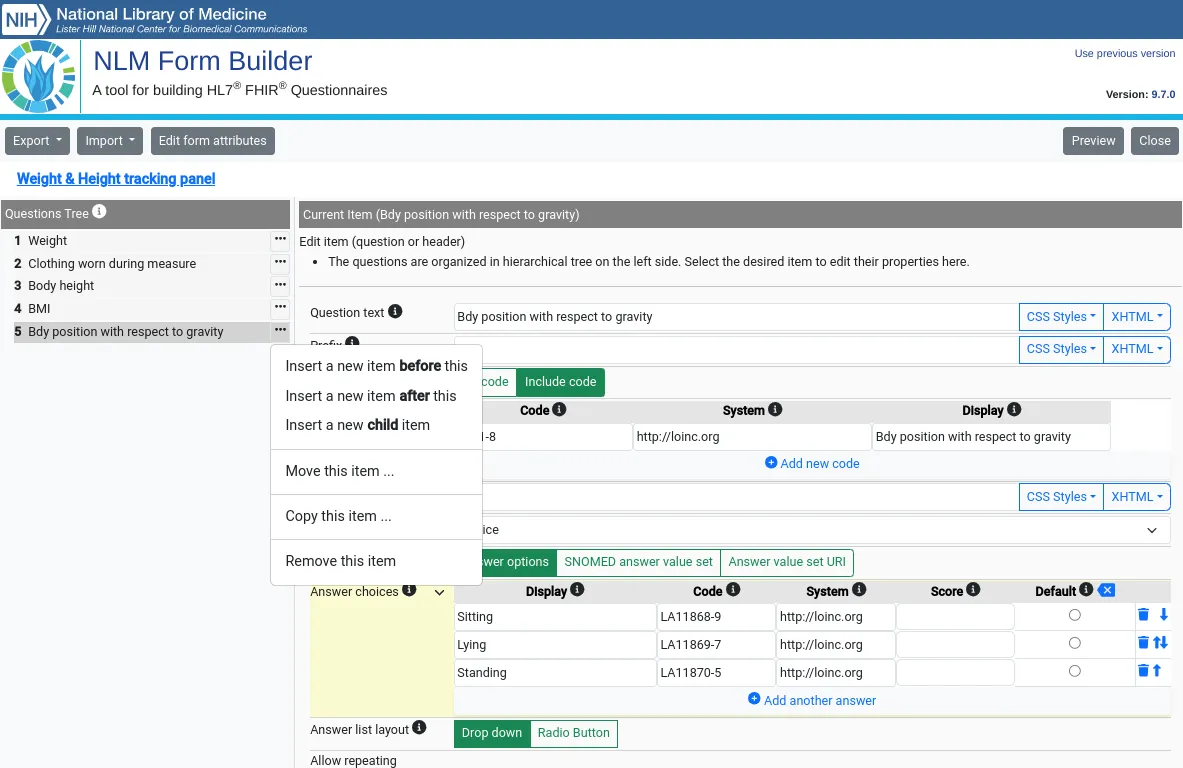1183x768 pixels.
Task: Delete the Sitting answer with its trash icon
Action: click(1143, 615)
